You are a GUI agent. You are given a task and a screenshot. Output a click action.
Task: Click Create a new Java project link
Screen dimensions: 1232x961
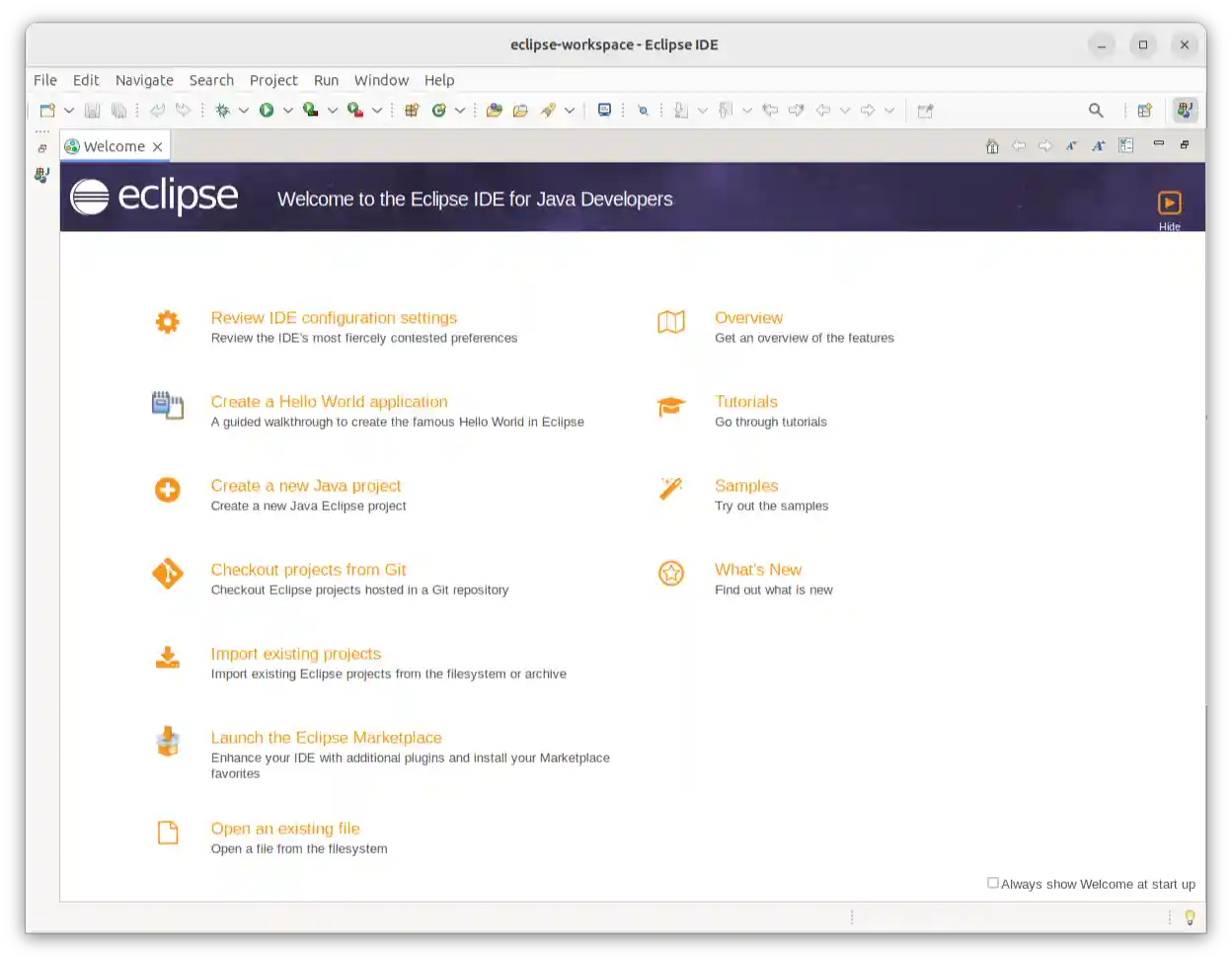click(x=306, y=486)
